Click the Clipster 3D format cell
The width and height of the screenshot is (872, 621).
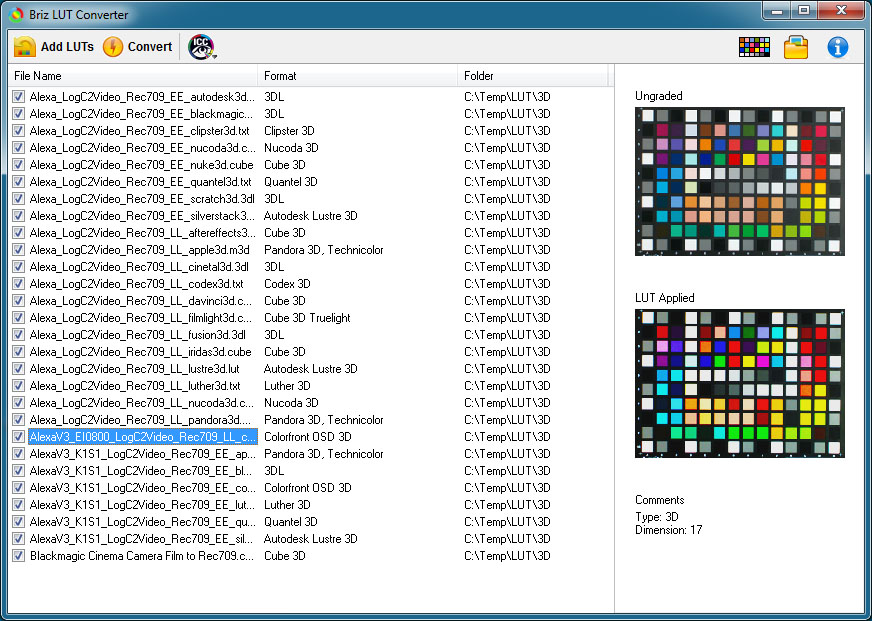[x=289, y=131]
